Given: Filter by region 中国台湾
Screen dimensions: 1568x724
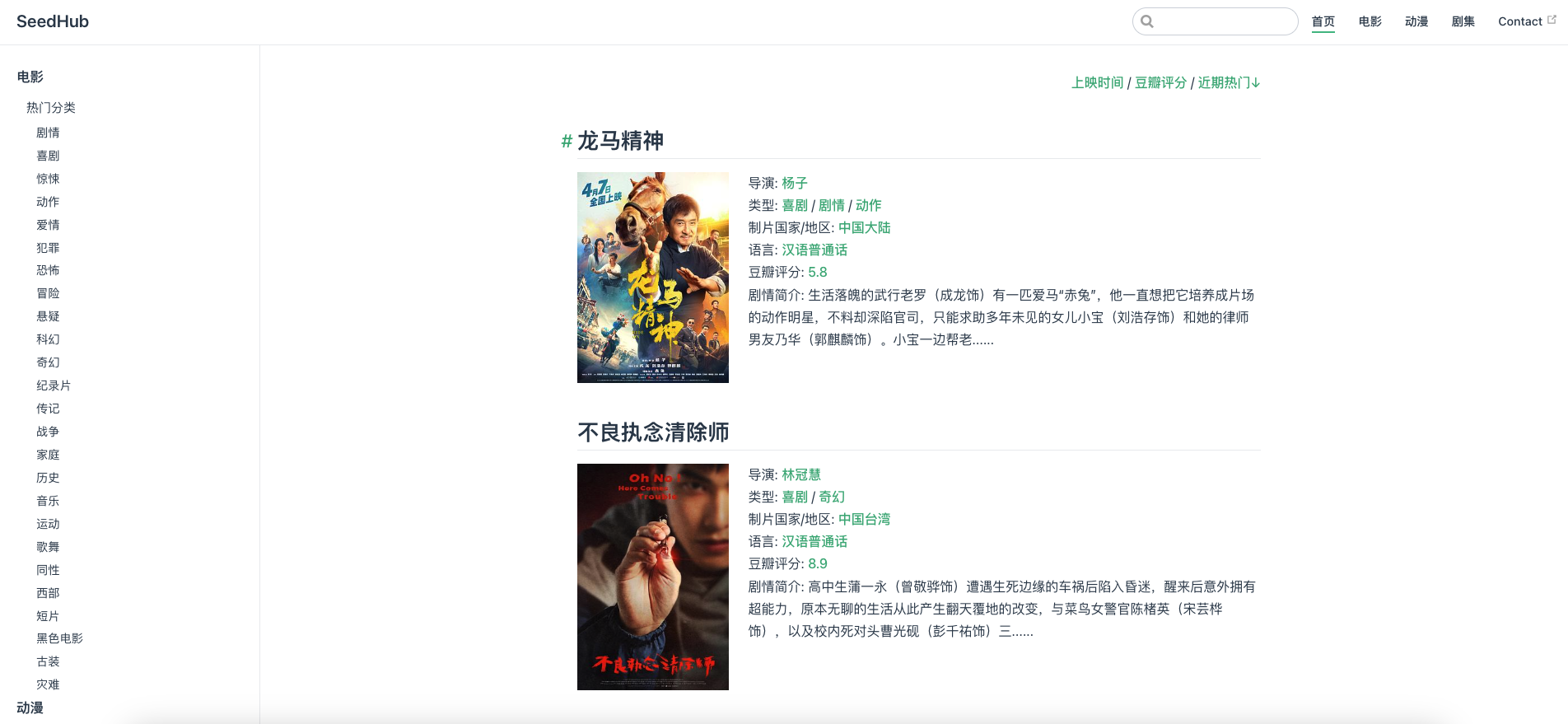Looking at the screenshot, I should click(x=865, y=519).
